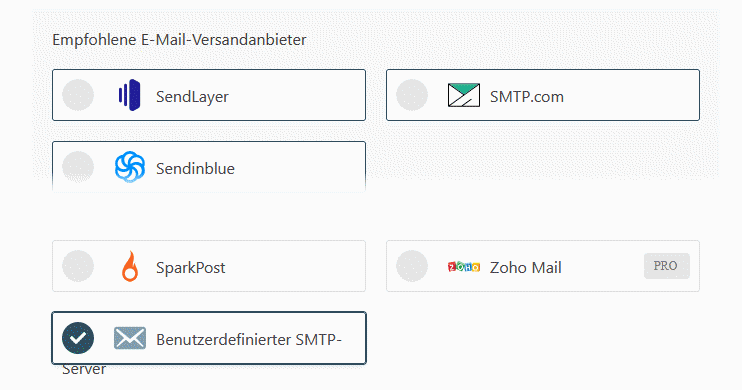Choose the Zoho Mail label text
The image size is (742, 390).
tap(526, 268)
